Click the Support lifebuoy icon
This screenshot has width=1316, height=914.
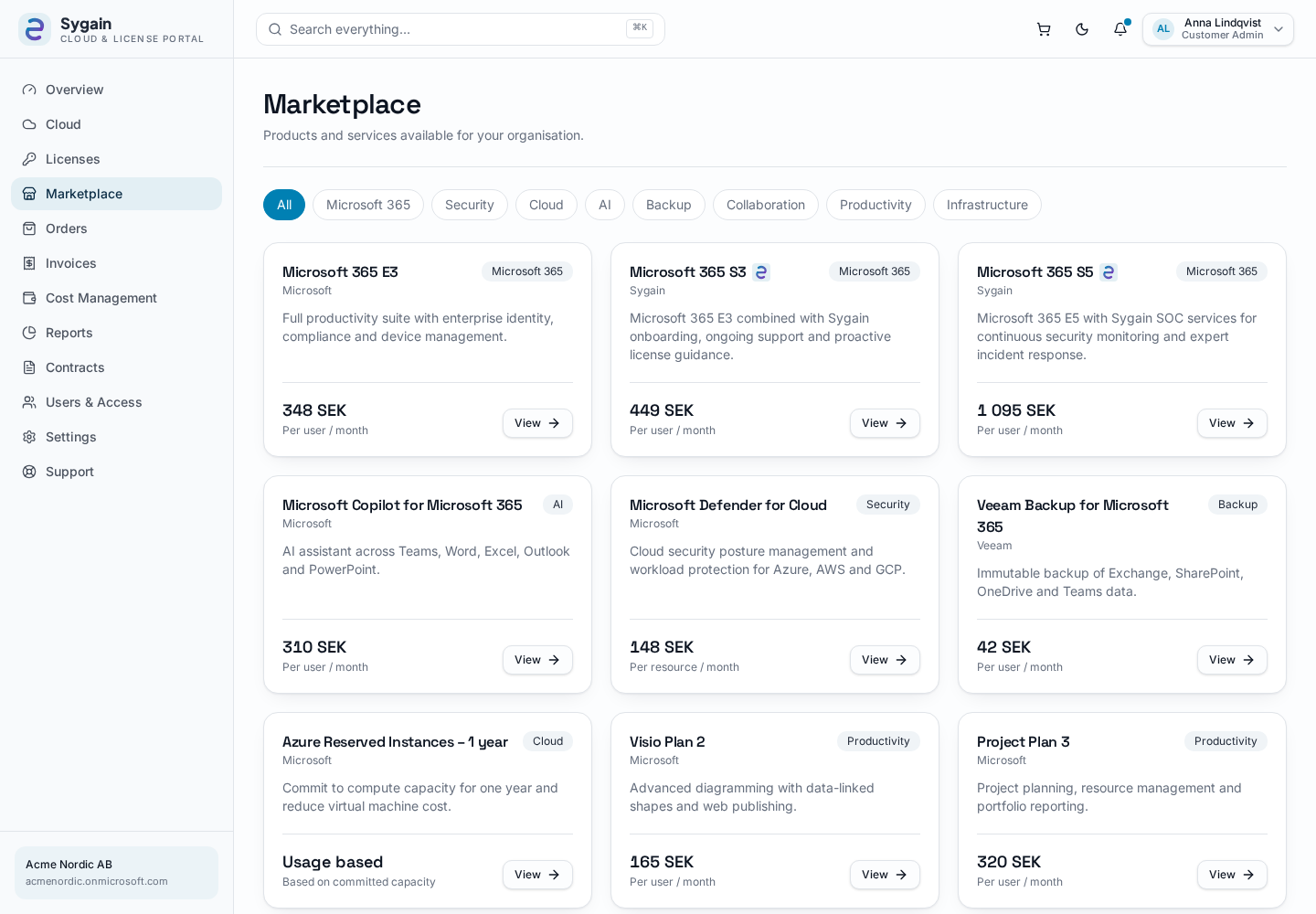[x=29, y=472]
